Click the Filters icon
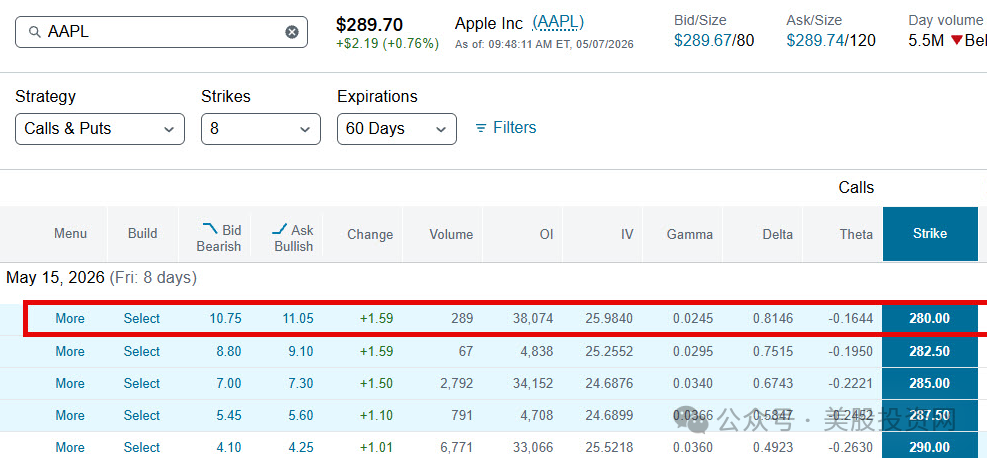This screenshot has width=987, height=458. point(481,128)
